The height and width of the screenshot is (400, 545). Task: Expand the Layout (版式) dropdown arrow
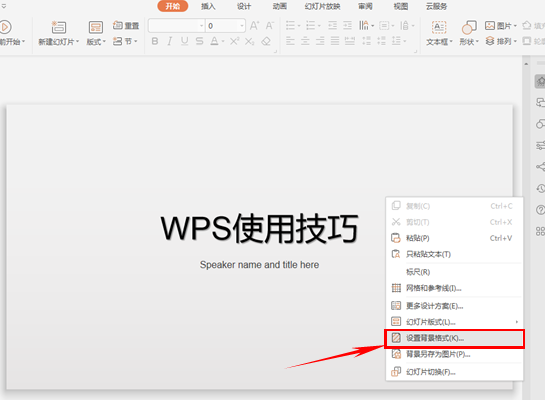(104, 42)
